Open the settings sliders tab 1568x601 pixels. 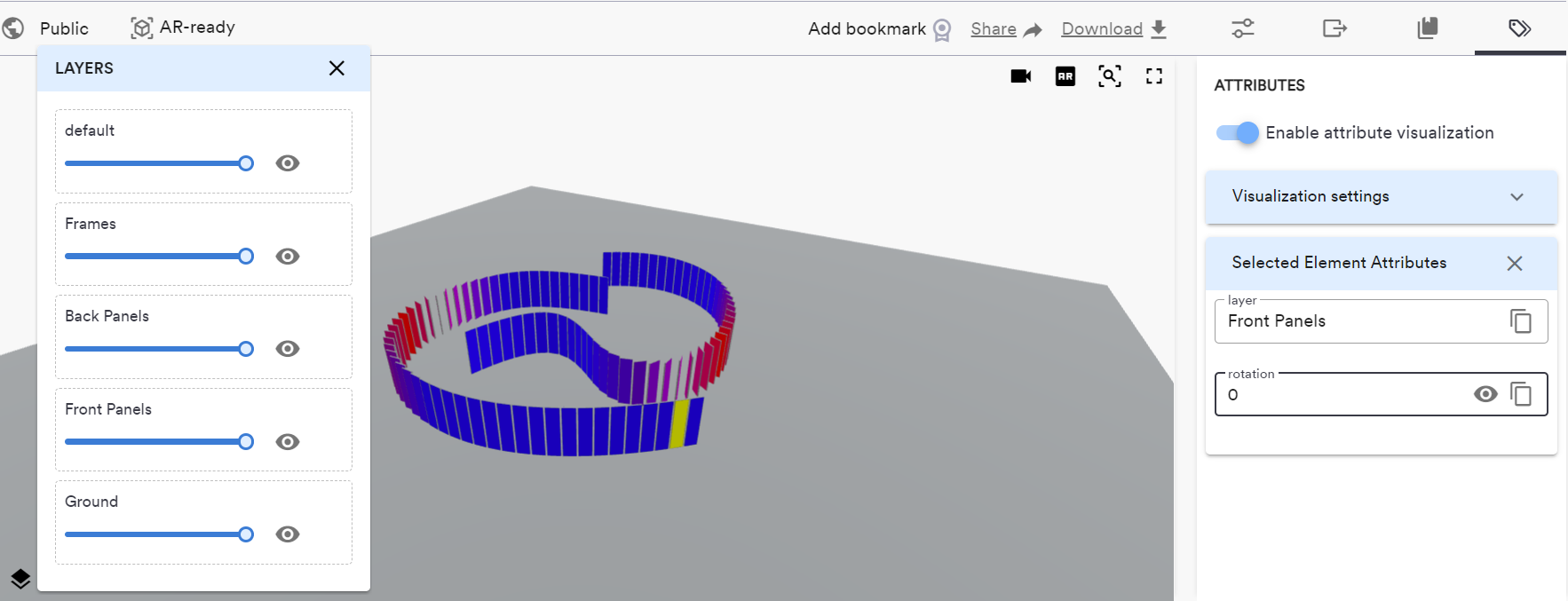[x=1243, y=28]
